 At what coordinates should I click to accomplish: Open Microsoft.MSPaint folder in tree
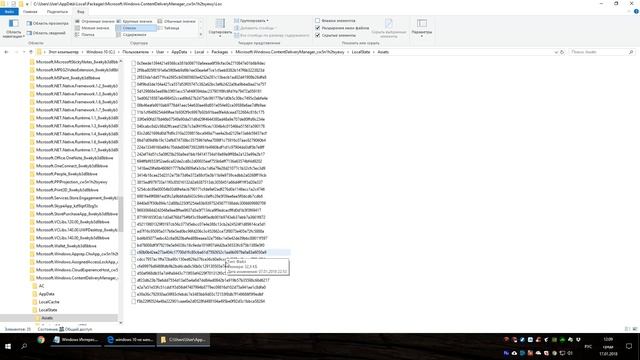click(68, 78)
